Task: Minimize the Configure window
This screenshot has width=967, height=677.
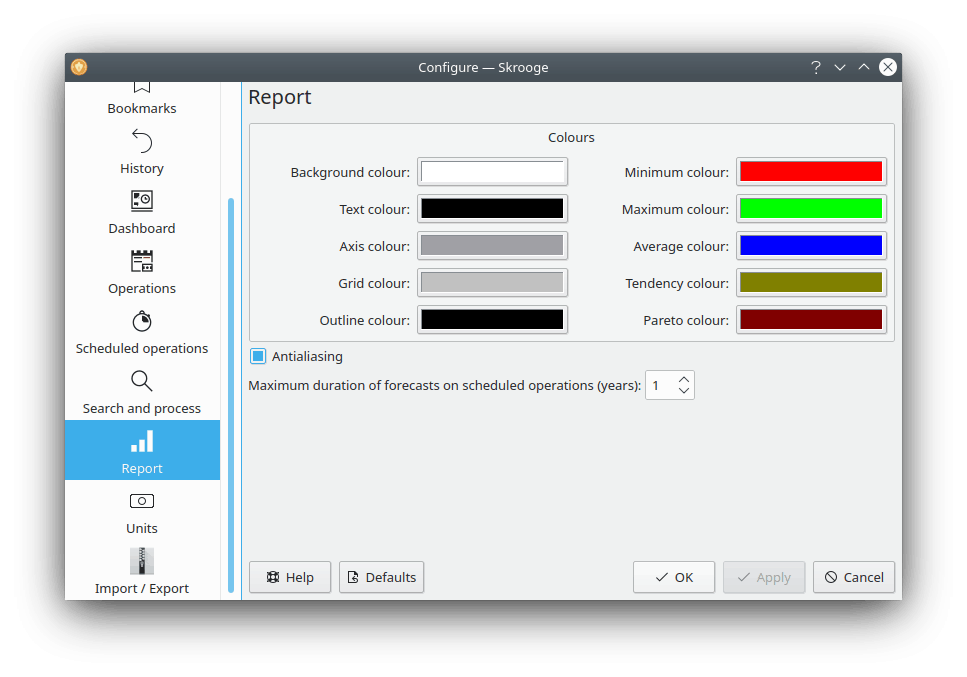Action: pyautogui.click(x=840, y=67)
